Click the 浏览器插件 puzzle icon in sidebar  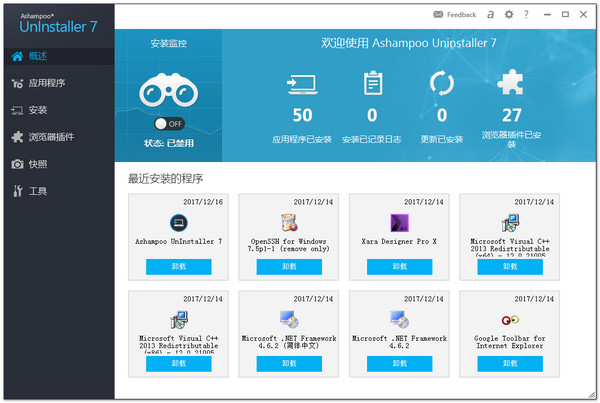point(17,137)
